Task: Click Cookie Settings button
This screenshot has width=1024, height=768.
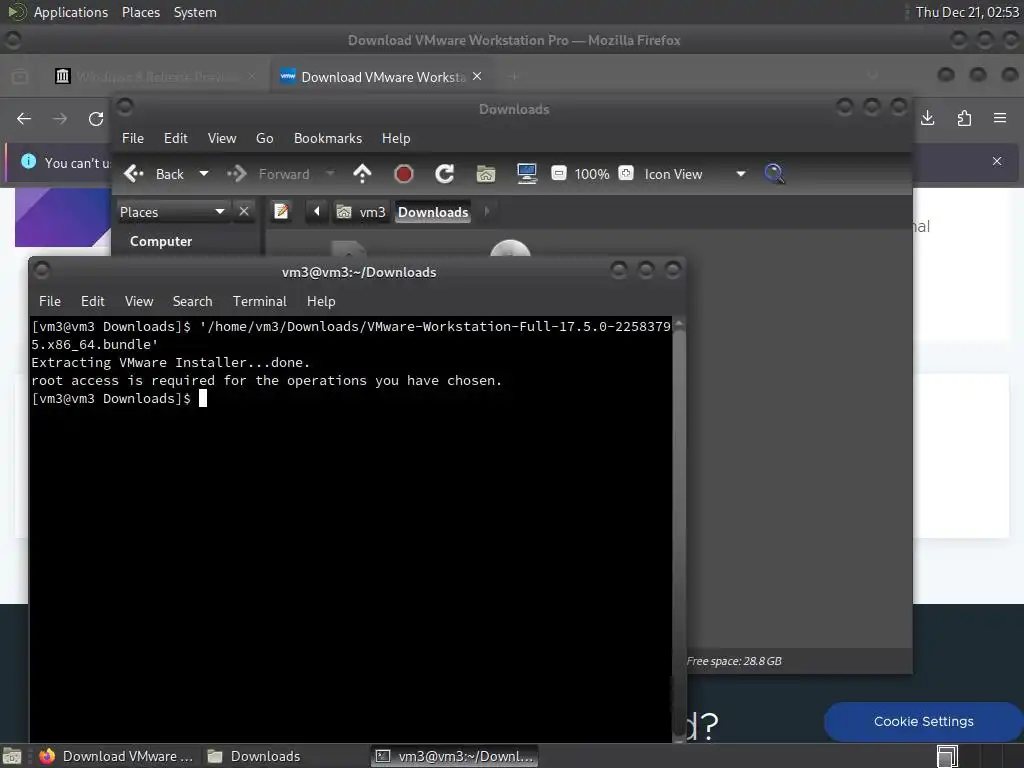Action: (x=923, y=722)
